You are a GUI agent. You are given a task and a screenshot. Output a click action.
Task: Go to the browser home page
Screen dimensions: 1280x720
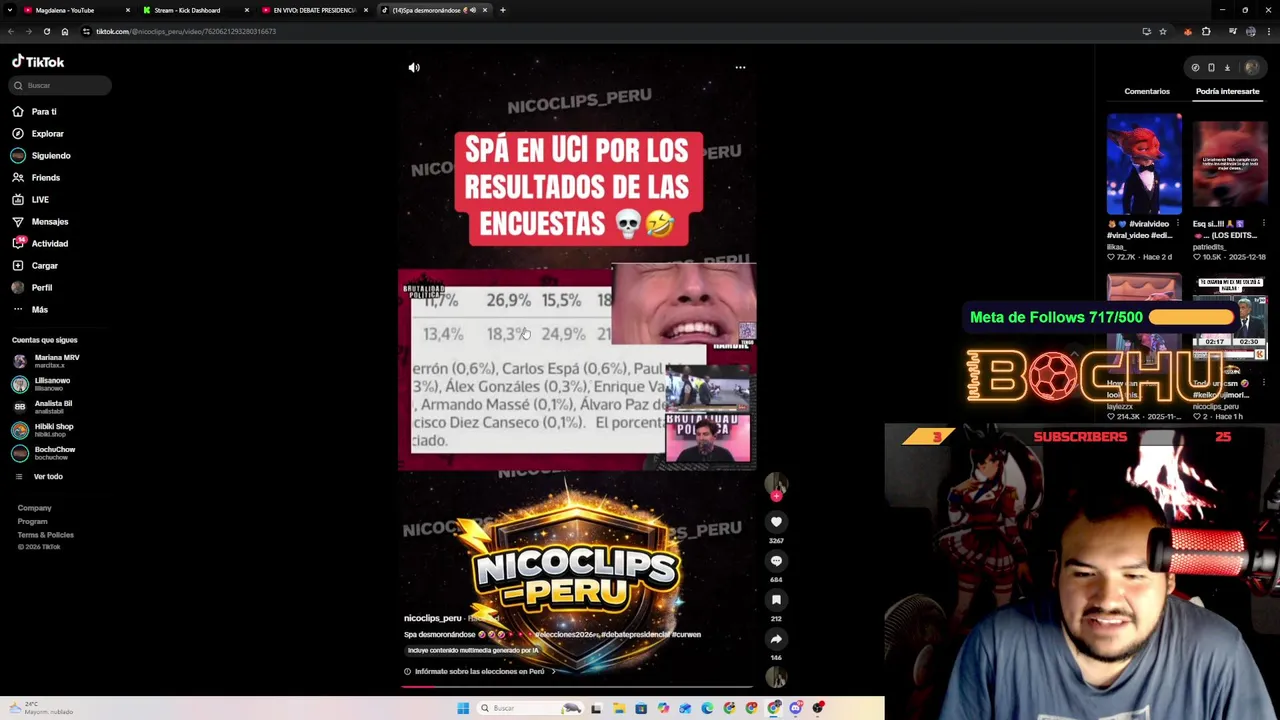(x=65, y=31)
